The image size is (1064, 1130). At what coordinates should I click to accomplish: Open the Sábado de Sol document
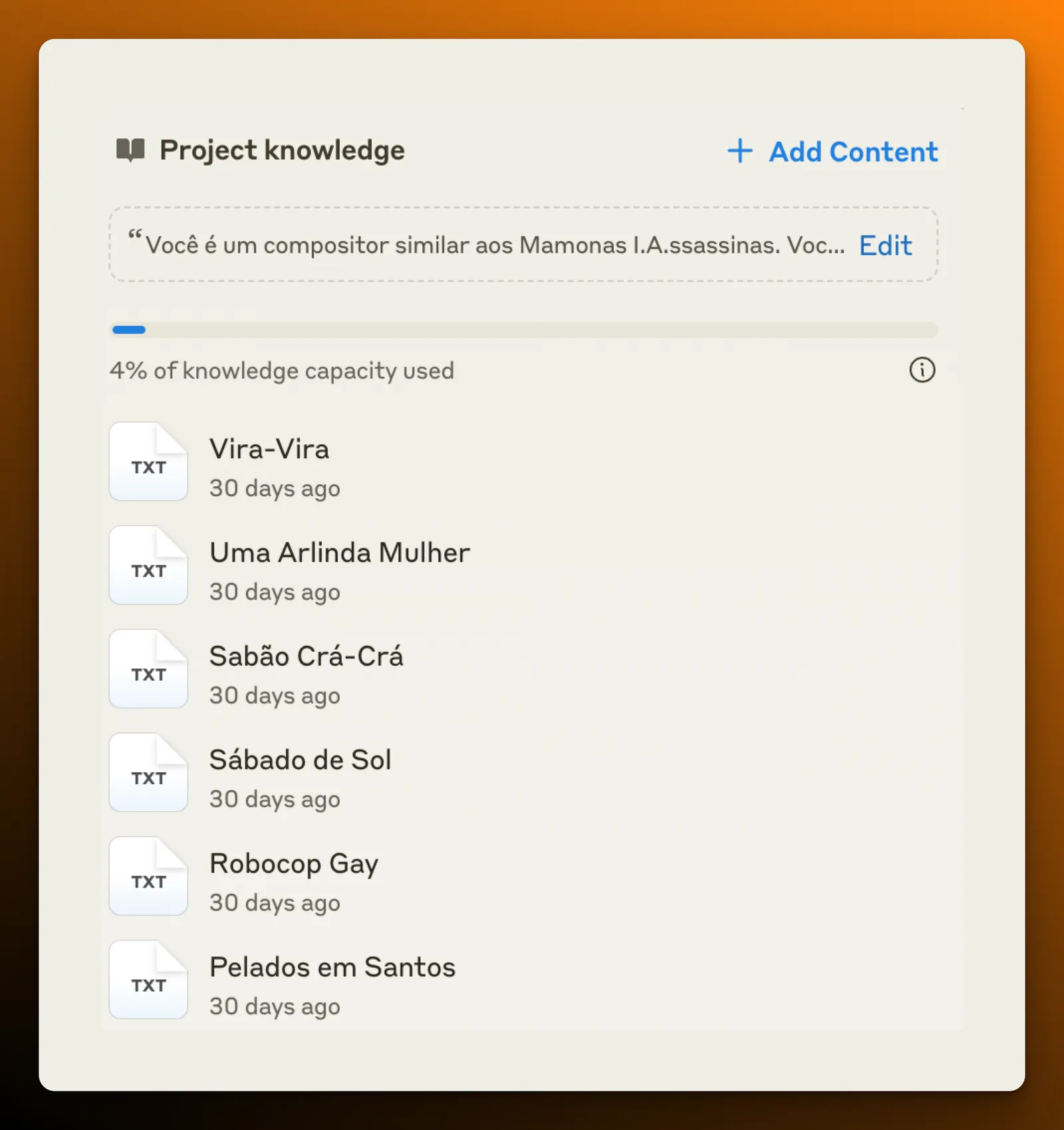click(301, 760)
